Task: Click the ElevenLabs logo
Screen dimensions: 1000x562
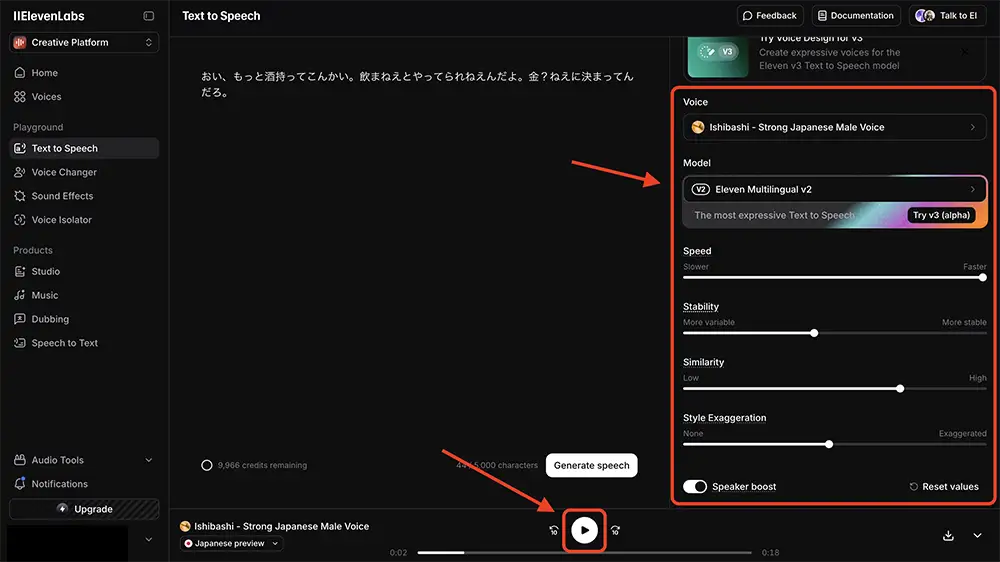Action: tap(48, 16)
